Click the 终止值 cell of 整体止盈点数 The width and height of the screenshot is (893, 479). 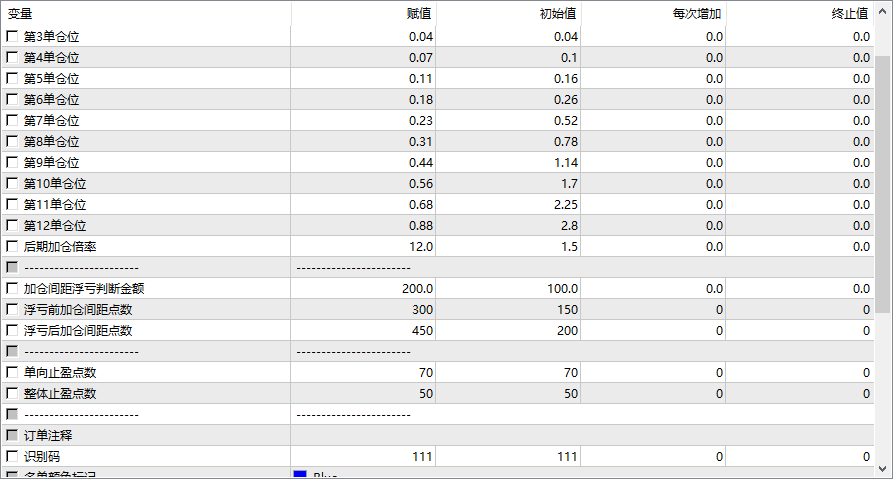tap(800, 394)
